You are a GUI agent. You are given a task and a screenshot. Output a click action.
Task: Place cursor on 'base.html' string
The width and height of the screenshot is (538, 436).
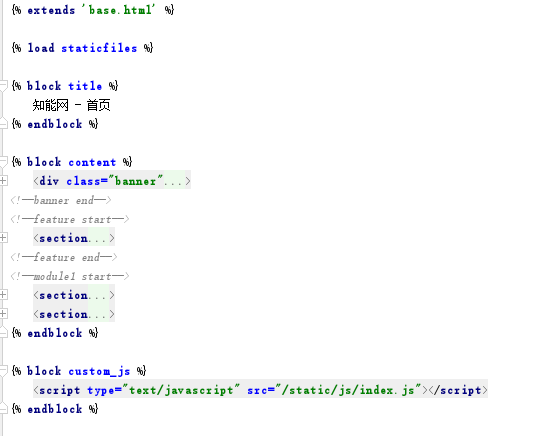click(x=118, y=10)
